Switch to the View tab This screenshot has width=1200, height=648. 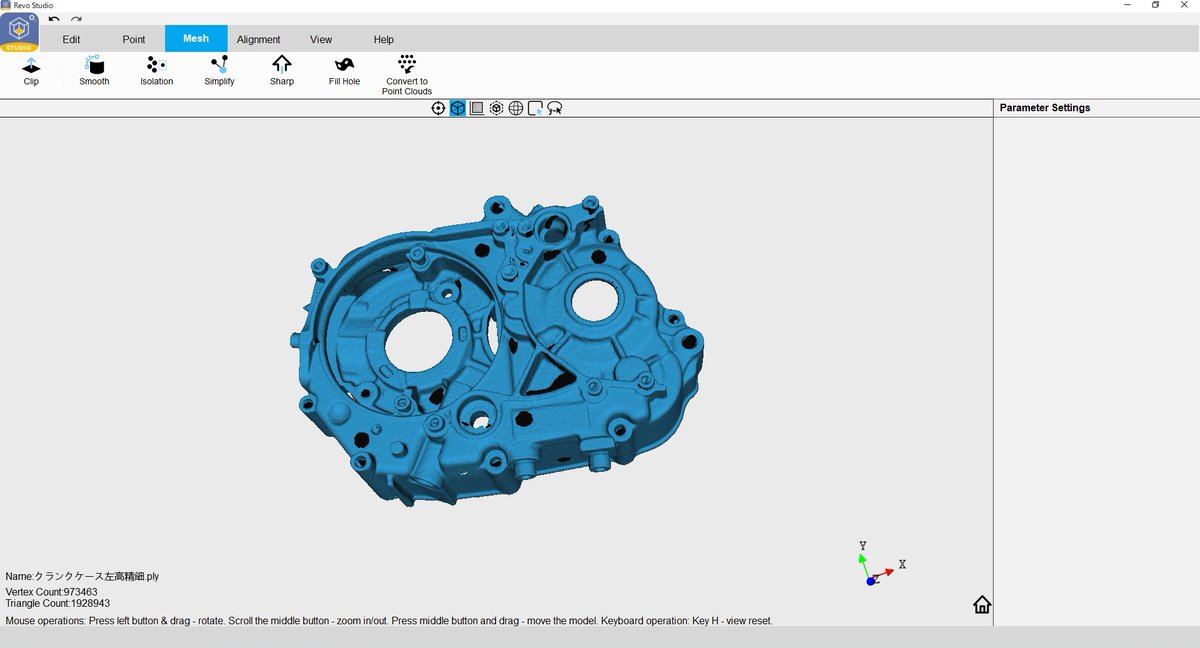click(x=321, y=39)
